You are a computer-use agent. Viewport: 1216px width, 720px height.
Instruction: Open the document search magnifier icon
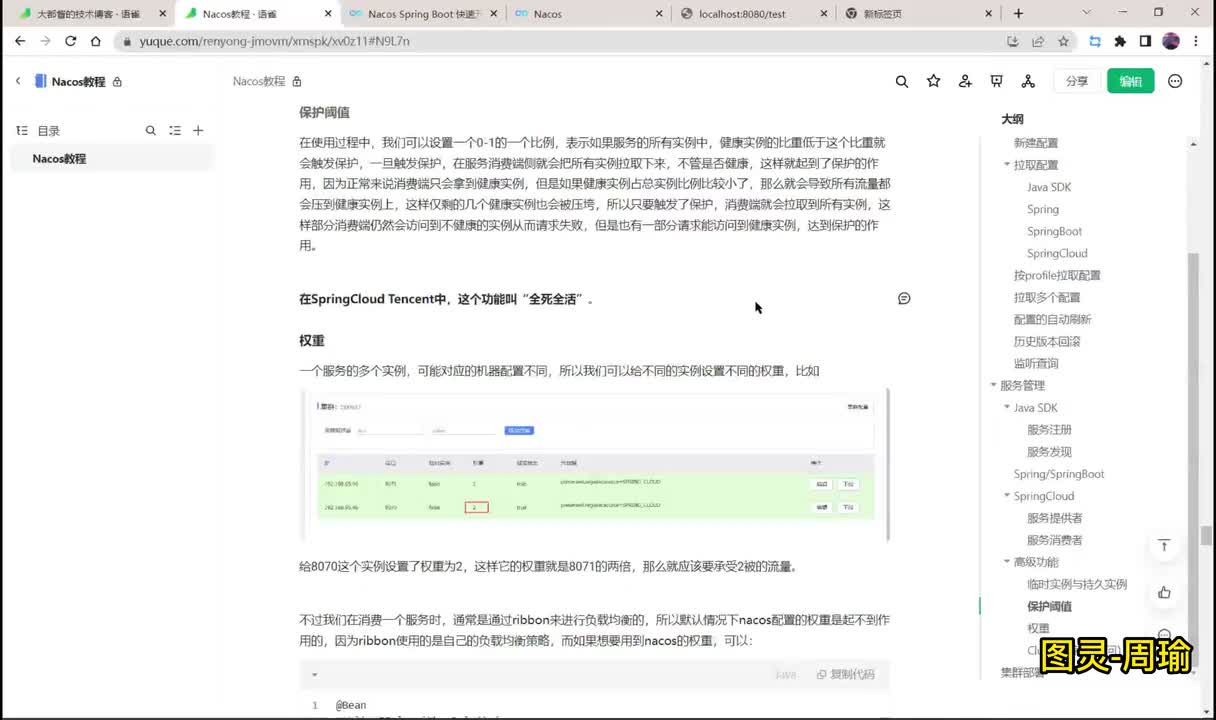click(x=902, y=81)
